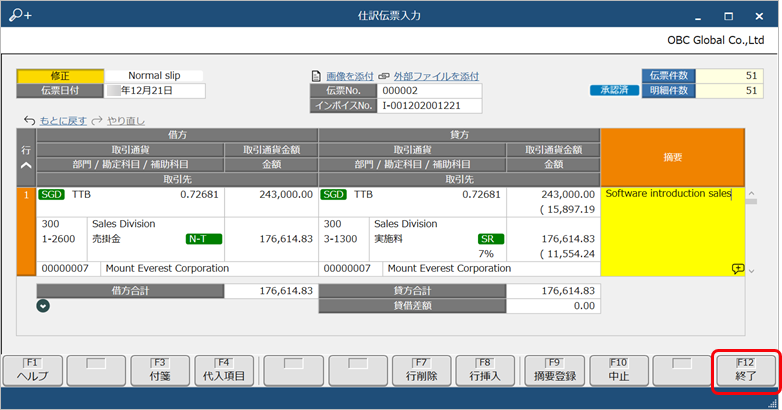Click the debit SGD currency badge
The height and width of the screenshot is (410, 782).
tap(51, 195)
